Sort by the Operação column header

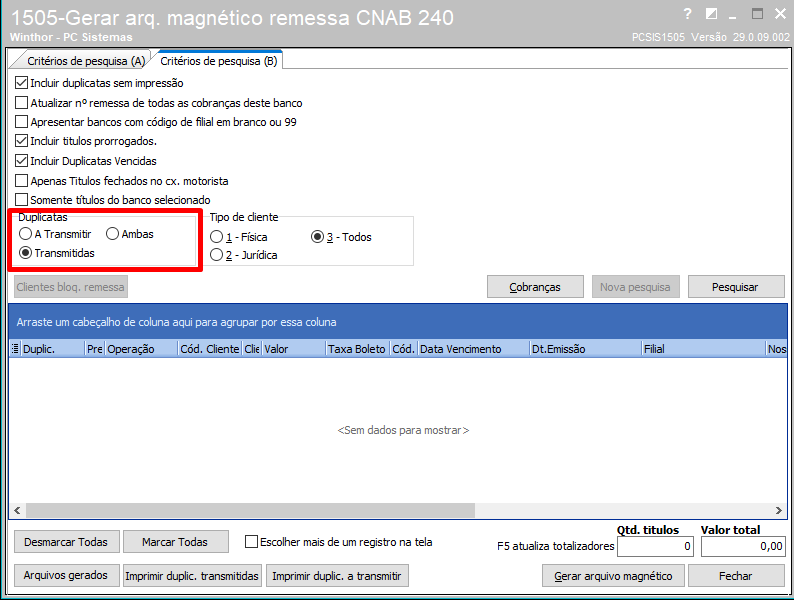(141, 349)
